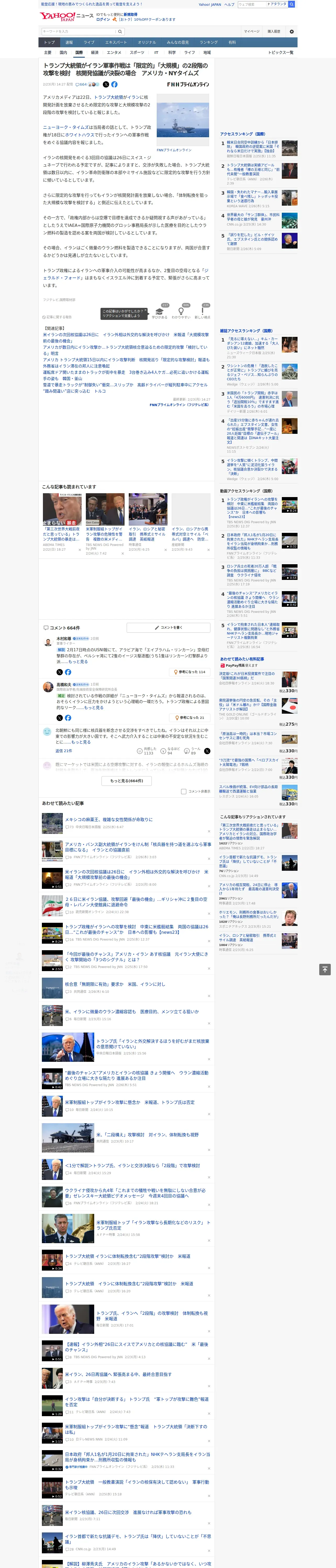Viewport: 336px width, 1568px height.
Task: Click the keyword search magnifier button
Action: coord(120,32)
